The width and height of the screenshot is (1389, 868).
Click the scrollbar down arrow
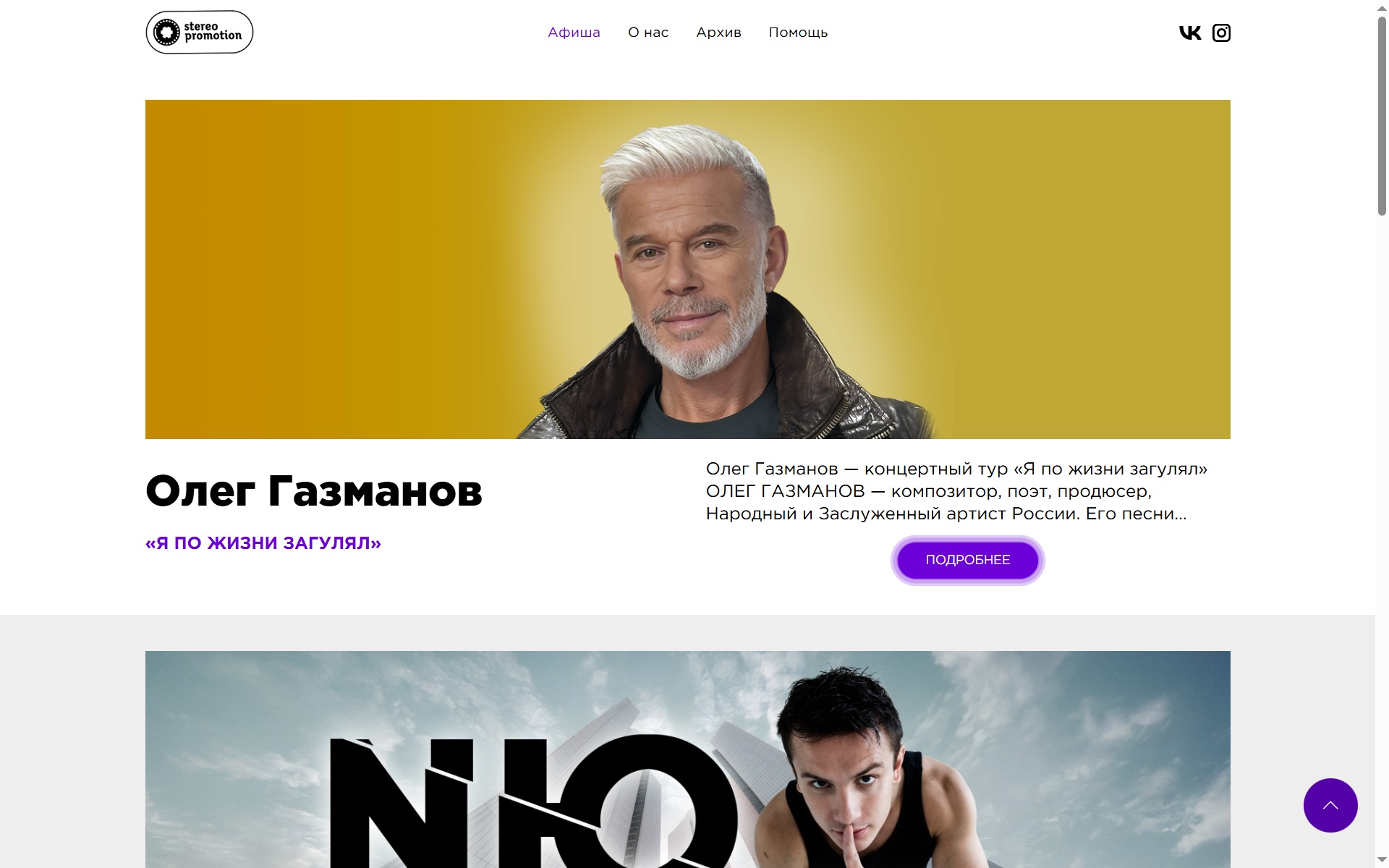pyautogui.click(x=1382, y=861)
